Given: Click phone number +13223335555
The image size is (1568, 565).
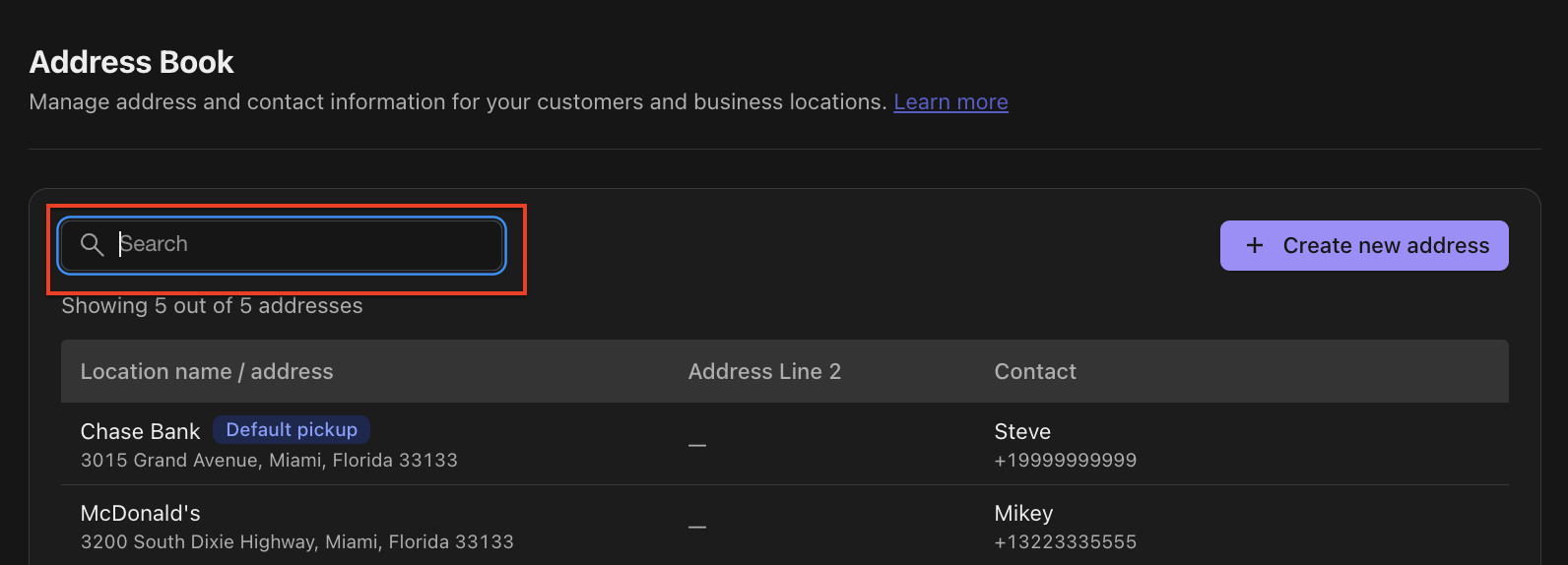Looking at the screenshot, I should click(1066, 541).
